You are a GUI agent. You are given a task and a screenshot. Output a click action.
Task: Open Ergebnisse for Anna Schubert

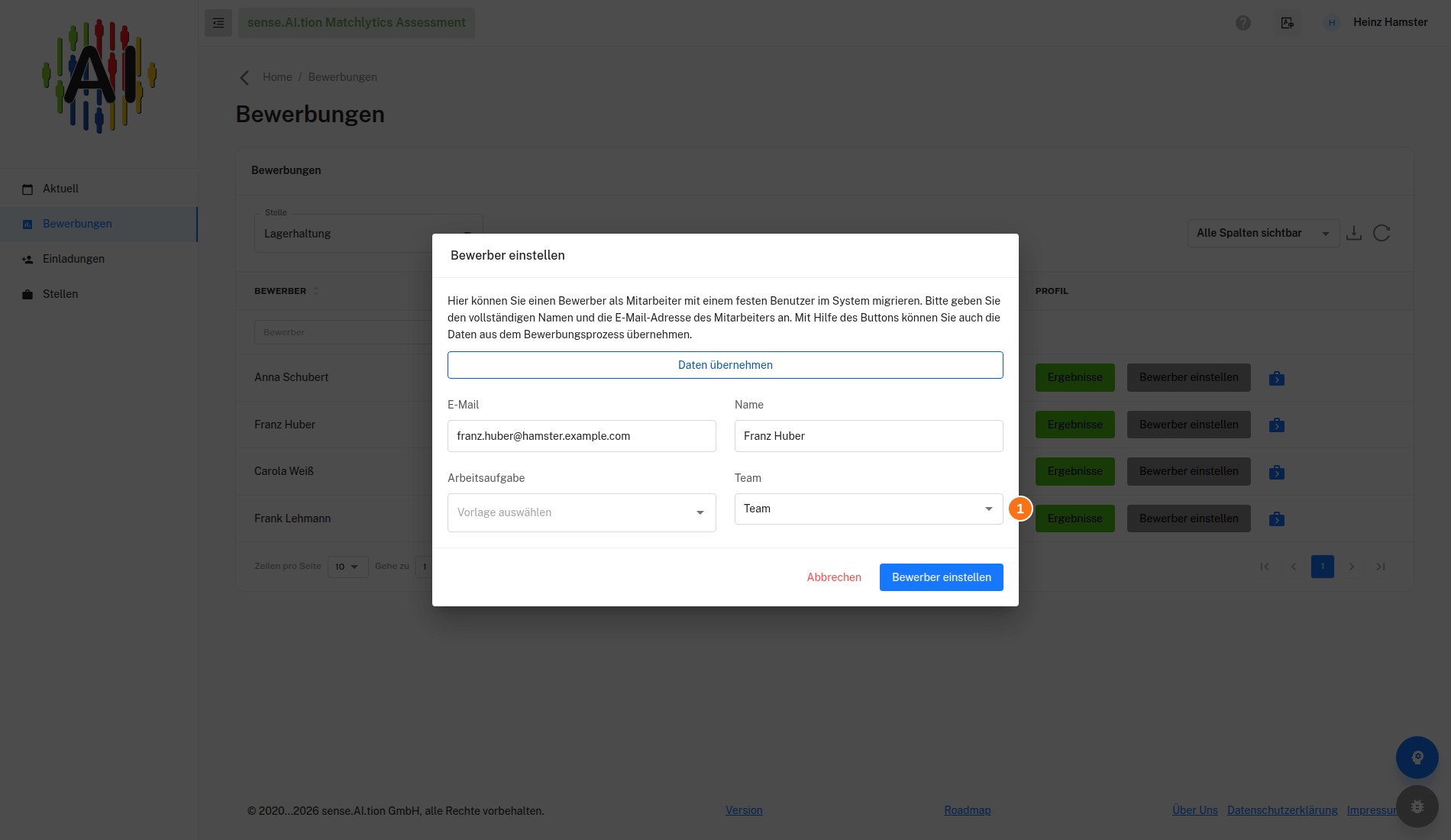pyautogui.click(x=1075, y=377)
